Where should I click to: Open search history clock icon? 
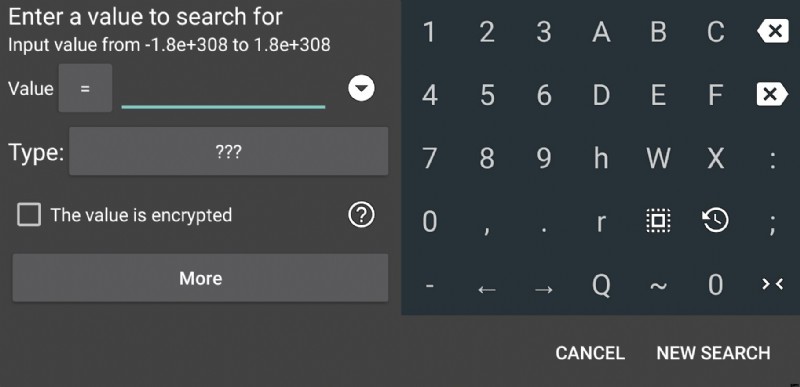click(x=715, y=220)
